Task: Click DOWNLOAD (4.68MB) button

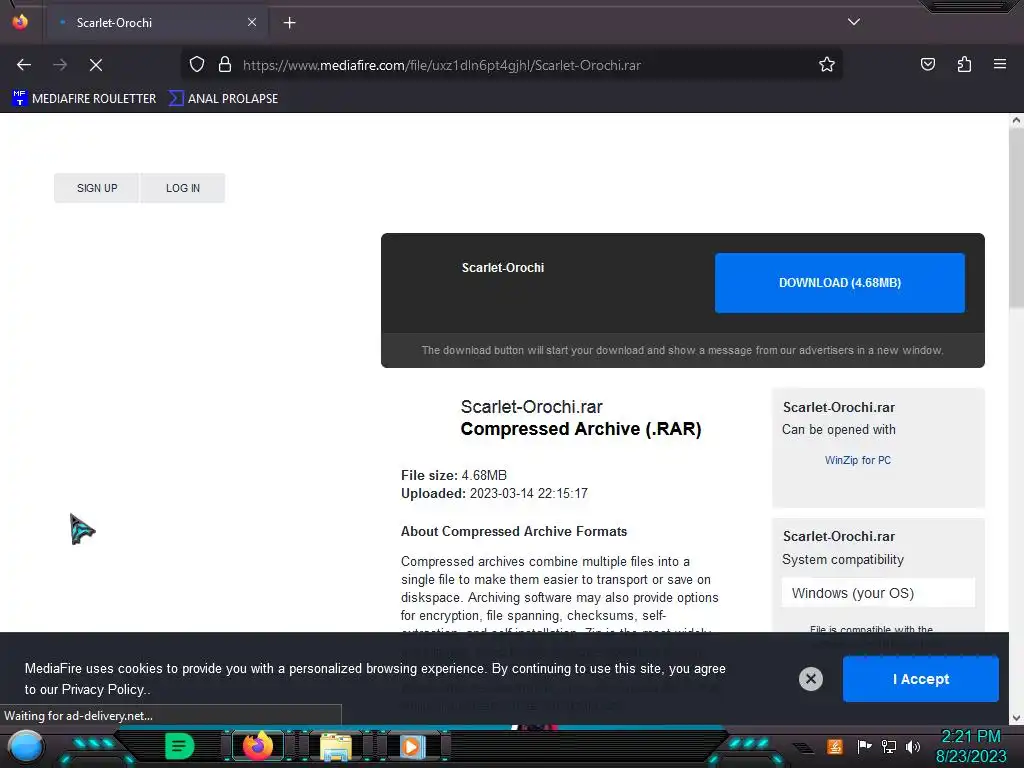Action: [x=840, y=283]
